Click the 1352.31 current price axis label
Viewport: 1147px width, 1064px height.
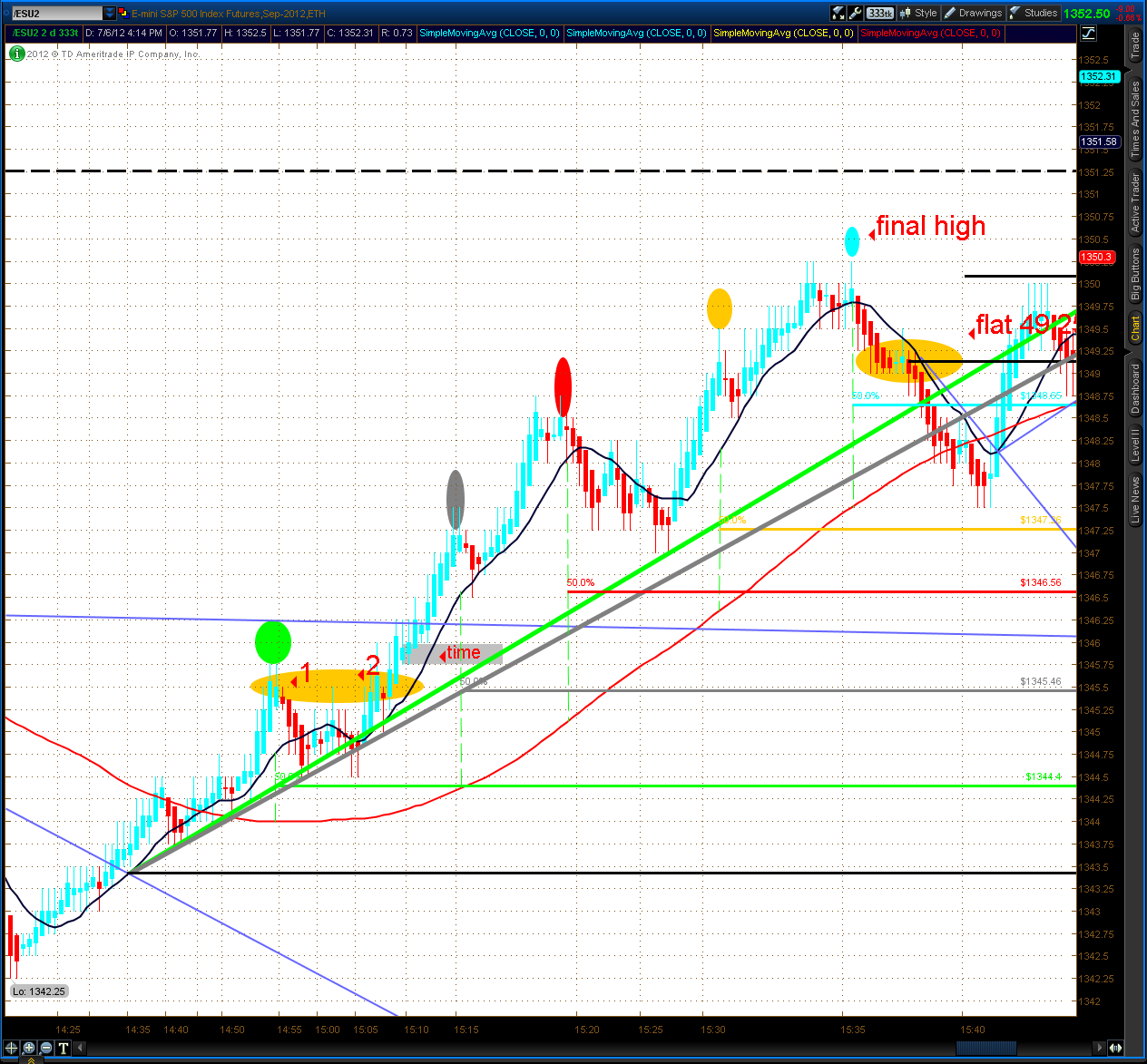[1099, 77]
